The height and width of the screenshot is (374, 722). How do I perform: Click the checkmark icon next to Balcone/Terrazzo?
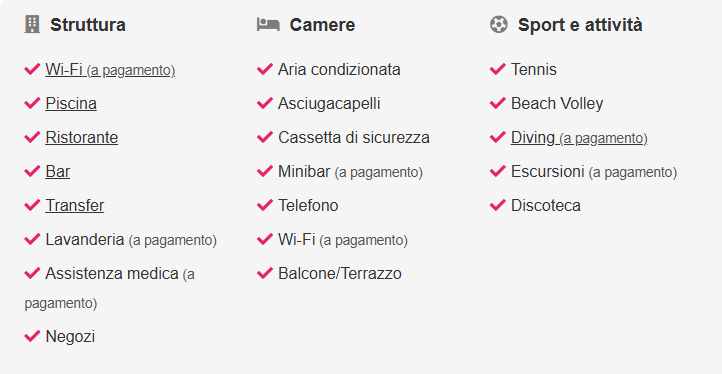[265, 273]
